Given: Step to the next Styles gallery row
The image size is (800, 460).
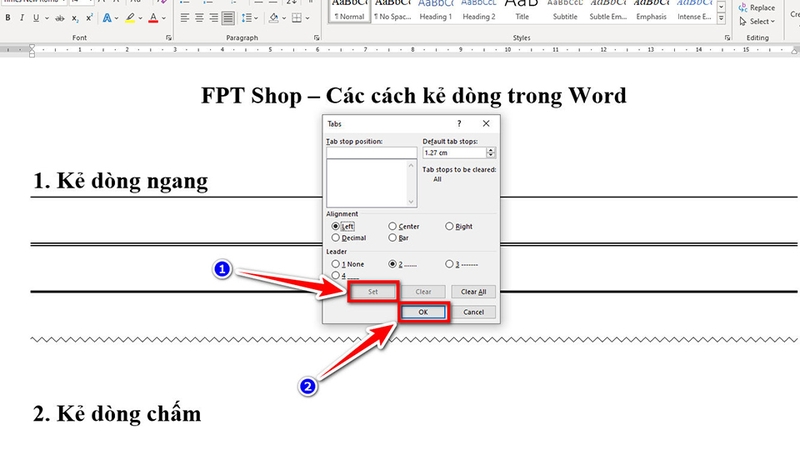Looking at the screenshot, I should point(721,7).
